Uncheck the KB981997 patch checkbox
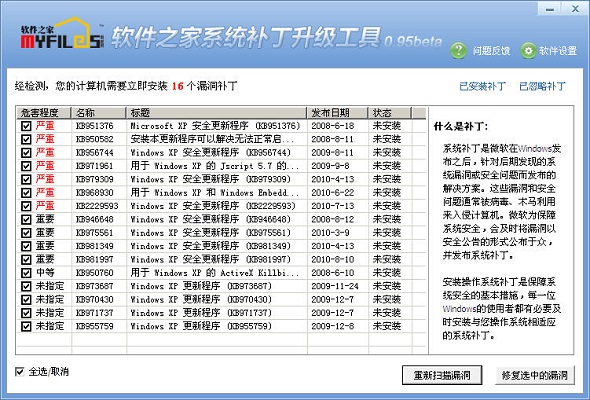 (x=26, y=259)
